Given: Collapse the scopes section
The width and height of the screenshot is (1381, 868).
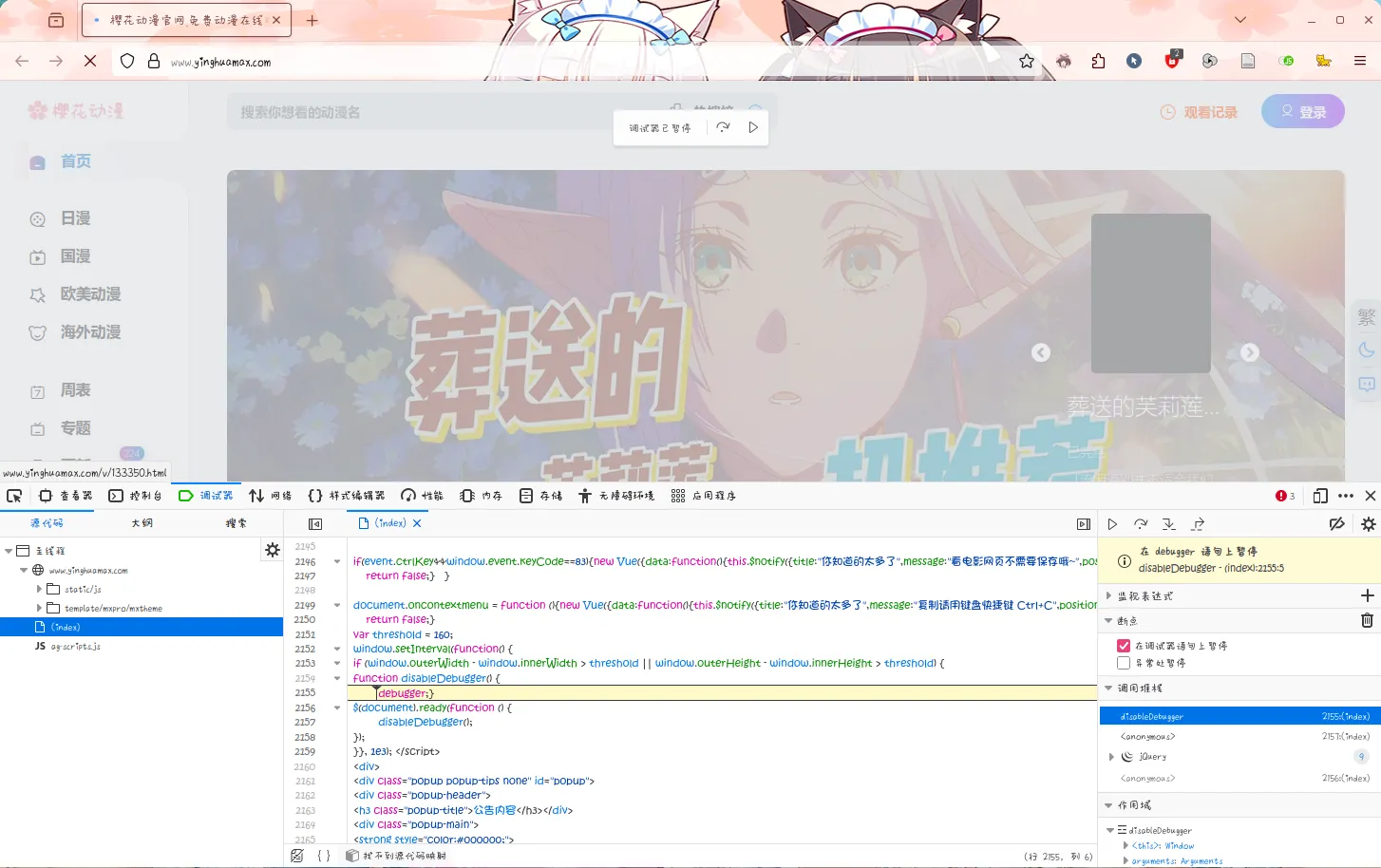Looking at the screenshot, I should [1108, 804].
